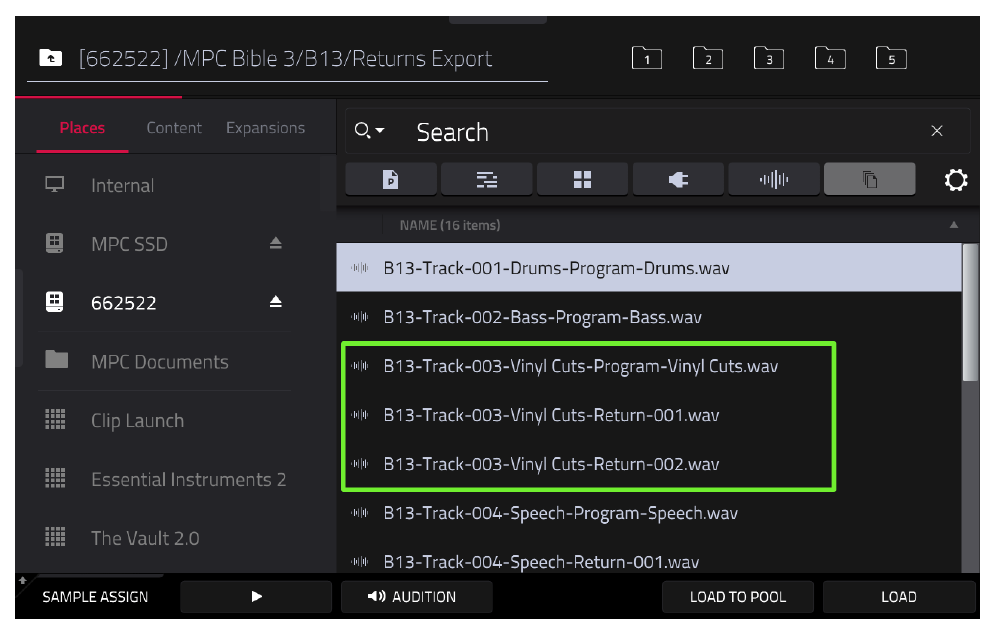Select B13-Track-003-Vinyl Cuts-Program-Vinyl Cuts.wav

click(649, 366)
